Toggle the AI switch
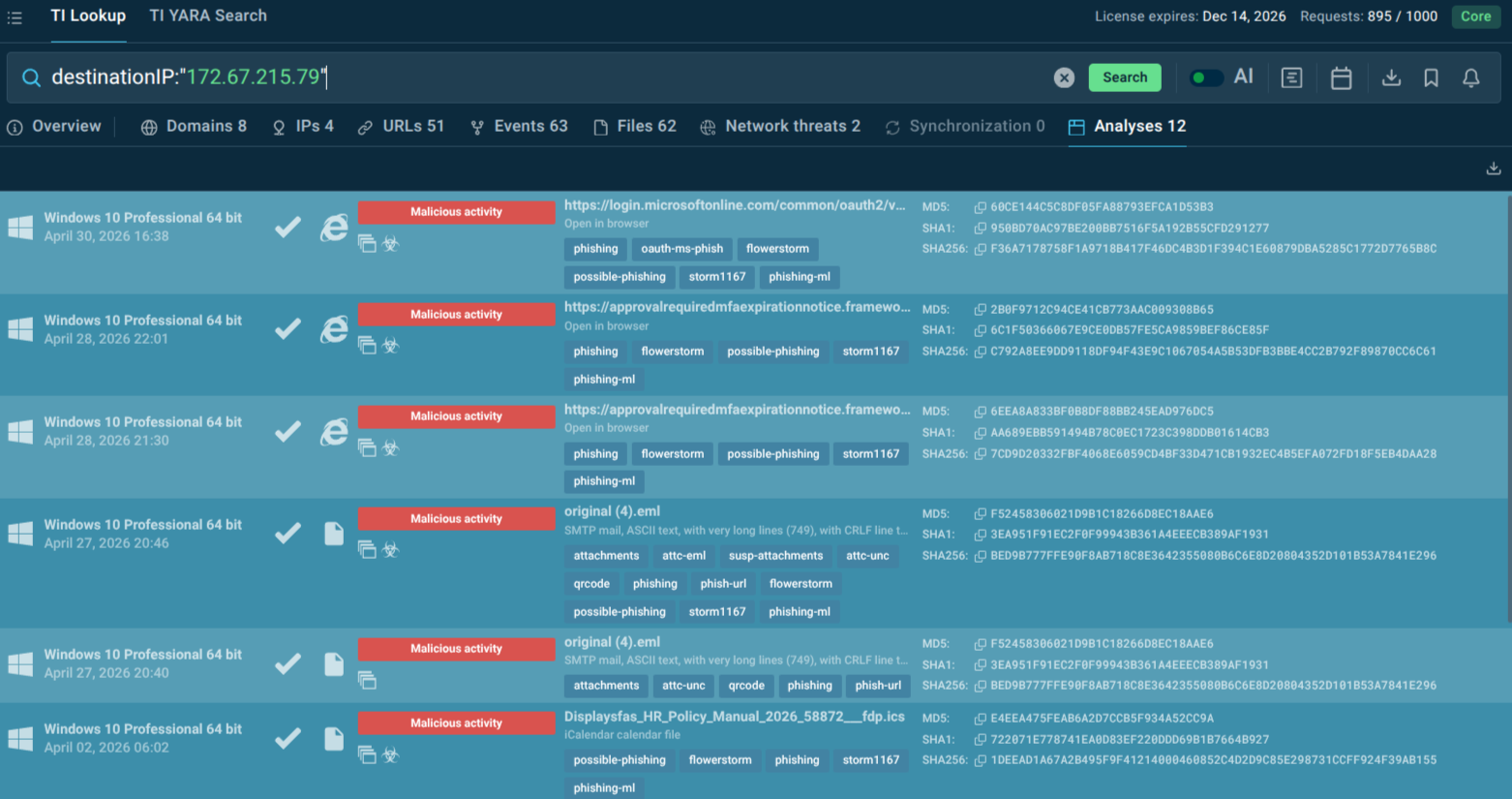The height and width of the screenshot is (799, 1512). tap(1206, 77)
